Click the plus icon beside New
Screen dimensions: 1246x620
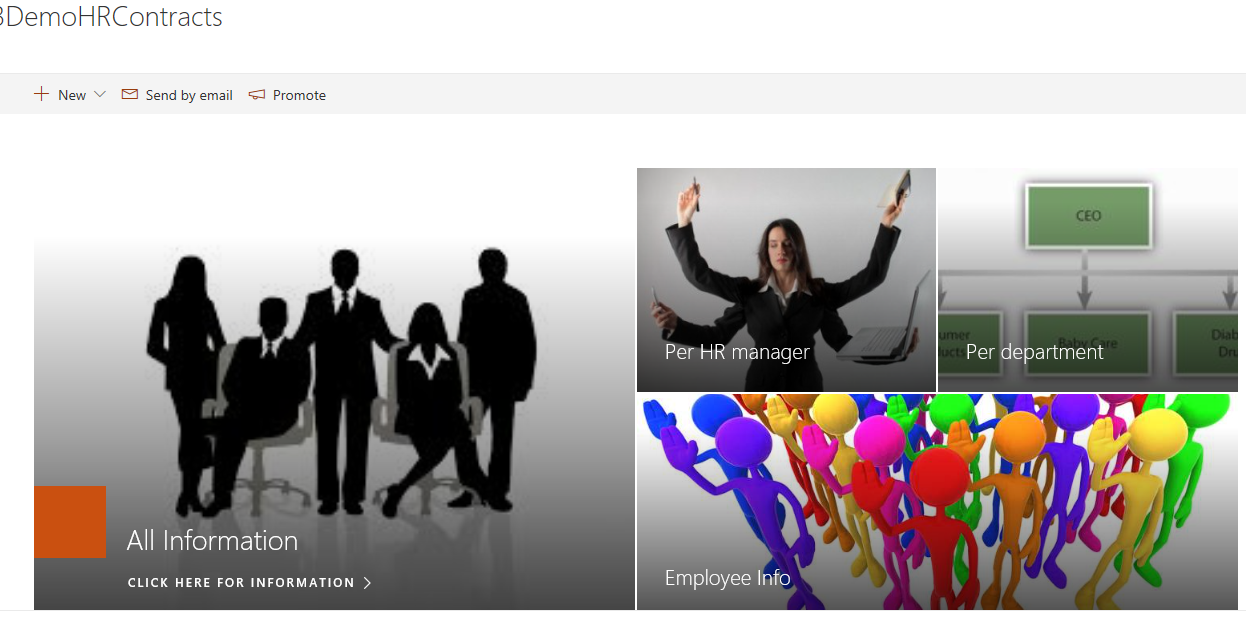click(41, 94)
